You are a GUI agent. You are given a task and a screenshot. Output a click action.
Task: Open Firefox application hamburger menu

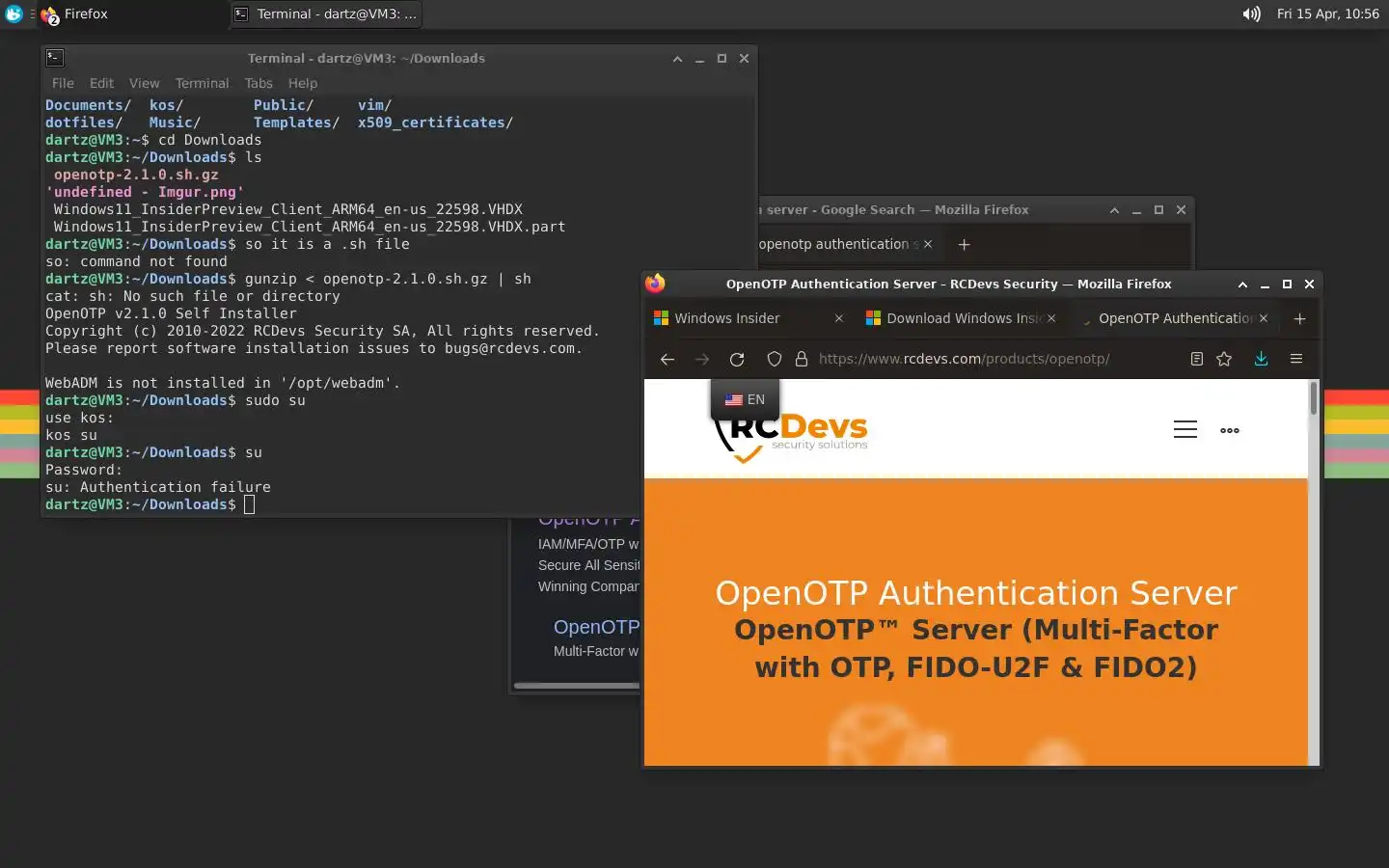tap(1296, 359)
